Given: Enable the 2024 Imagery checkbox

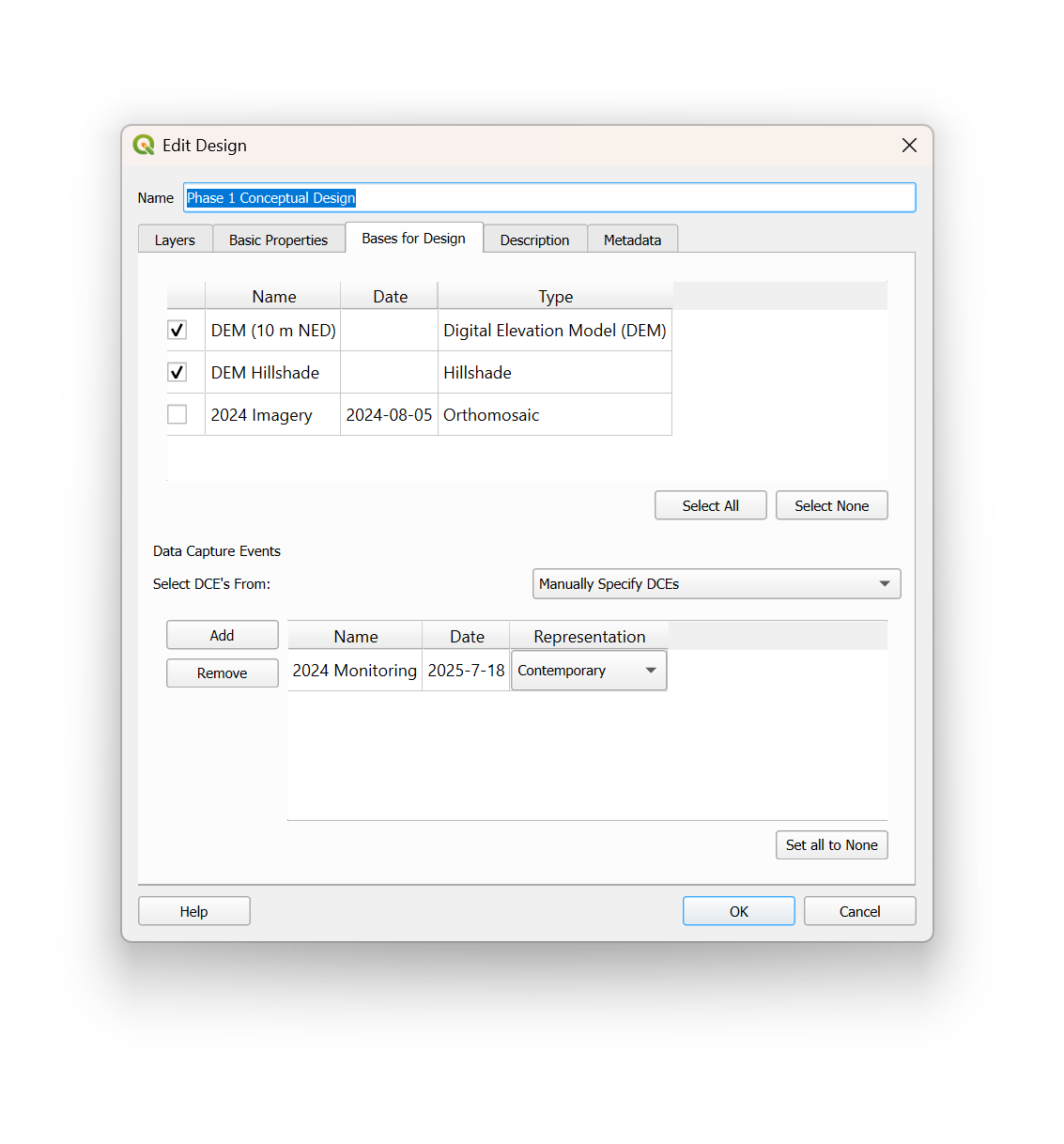Looking at the screenshot, I should [177, 414].
